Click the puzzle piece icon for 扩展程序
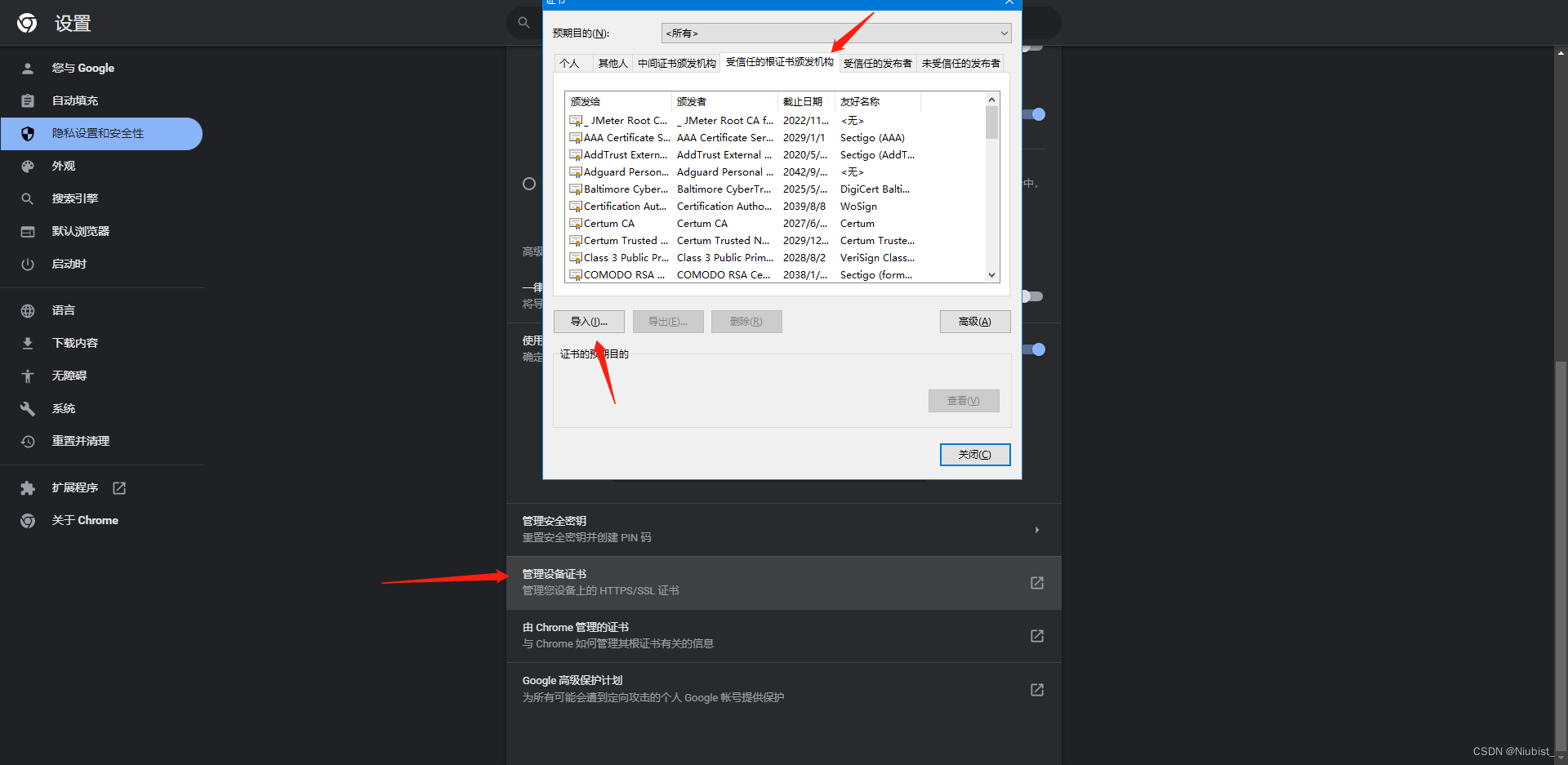1568x765 pixels. click(x=28, y=487)
